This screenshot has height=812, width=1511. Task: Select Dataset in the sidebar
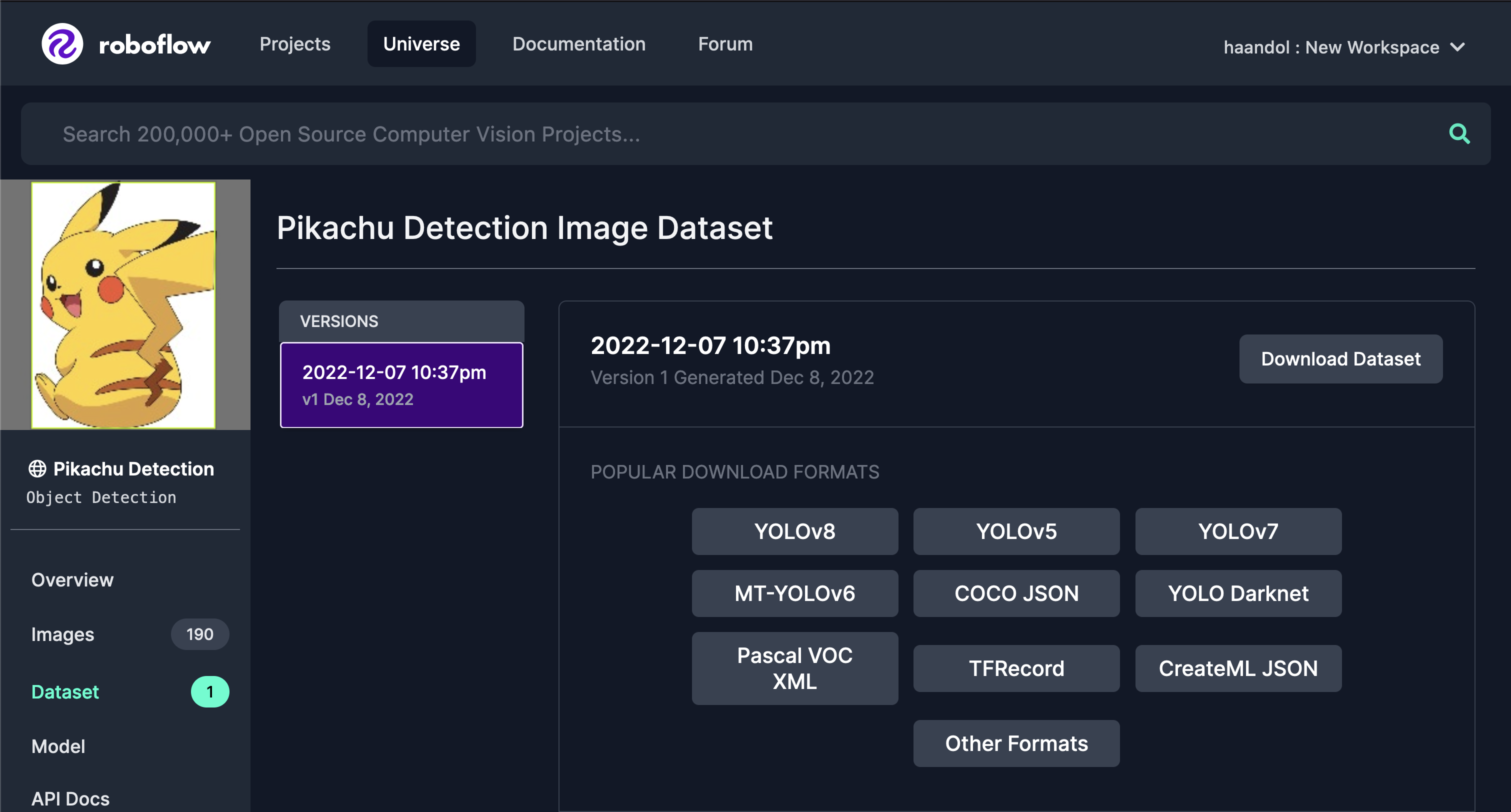pyautogui.click(x=65, y=691)
